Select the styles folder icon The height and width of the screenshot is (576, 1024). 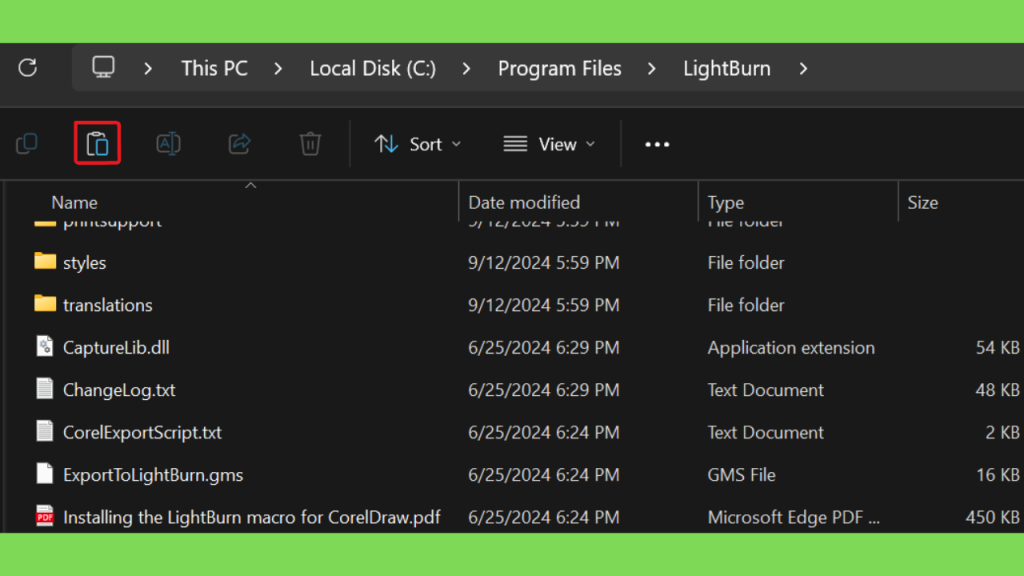(45, 261)
